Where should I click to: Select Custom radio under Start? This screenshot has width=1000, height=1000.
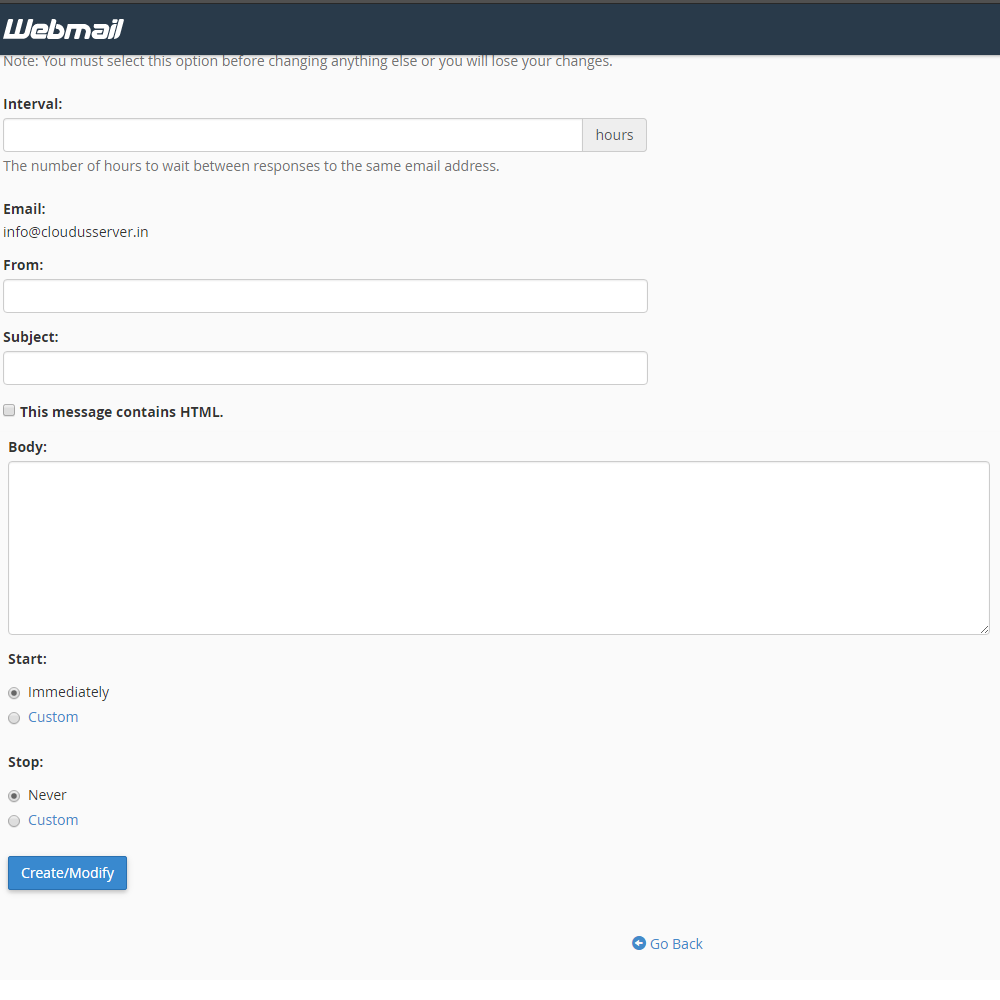point(14,718)
